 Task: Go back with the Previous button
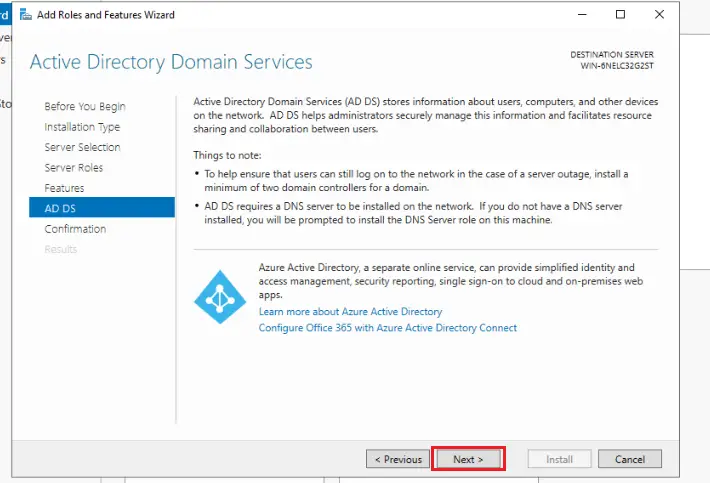tap(398, 459)
